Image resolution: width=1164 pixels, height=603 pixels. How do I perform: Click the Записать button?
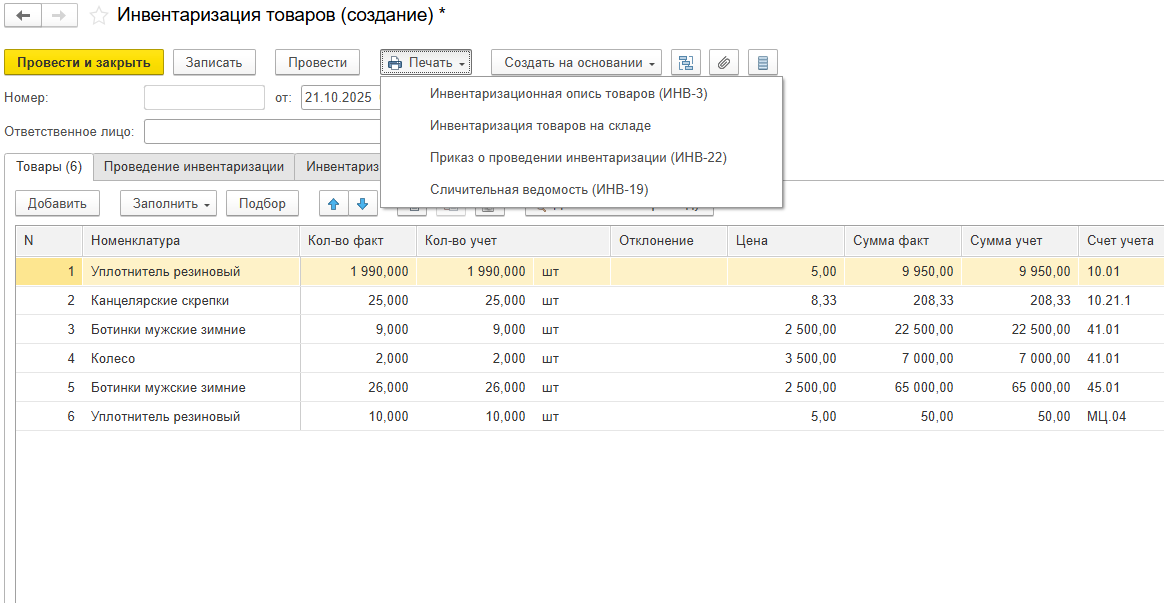tap(214, 62)
